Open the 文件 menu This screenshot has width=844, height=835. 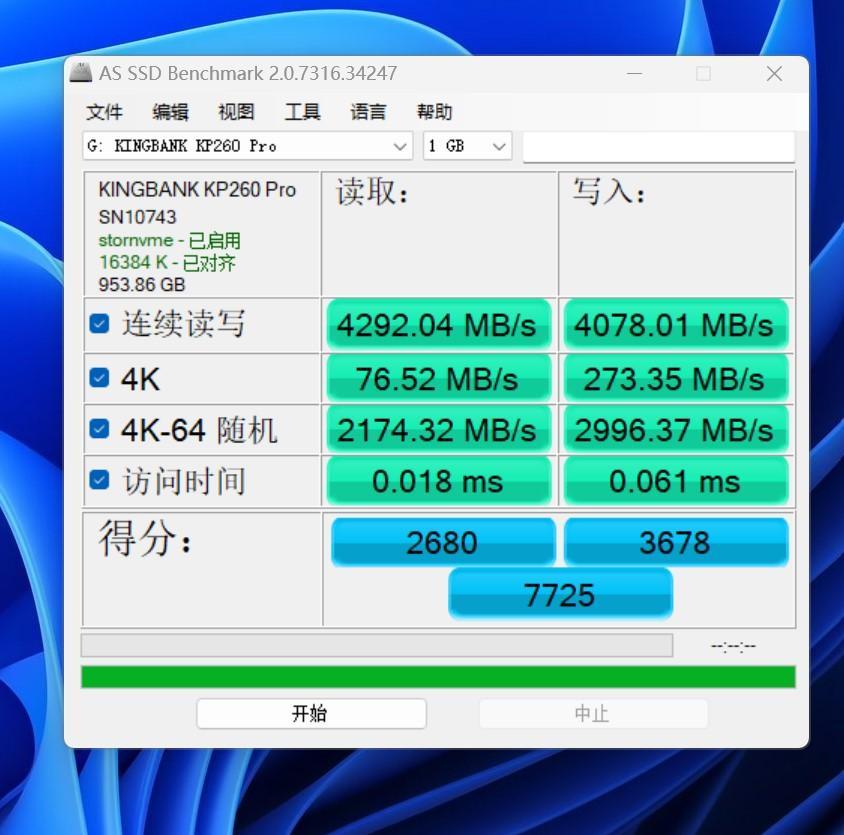pos(104,112)
